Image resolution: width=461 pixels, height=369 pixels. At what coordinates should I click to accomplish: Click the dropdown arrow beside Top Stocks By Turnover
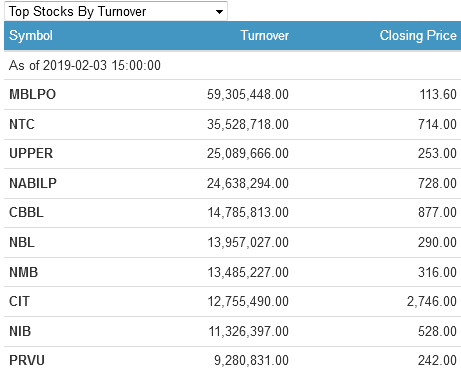coord(219,12)
